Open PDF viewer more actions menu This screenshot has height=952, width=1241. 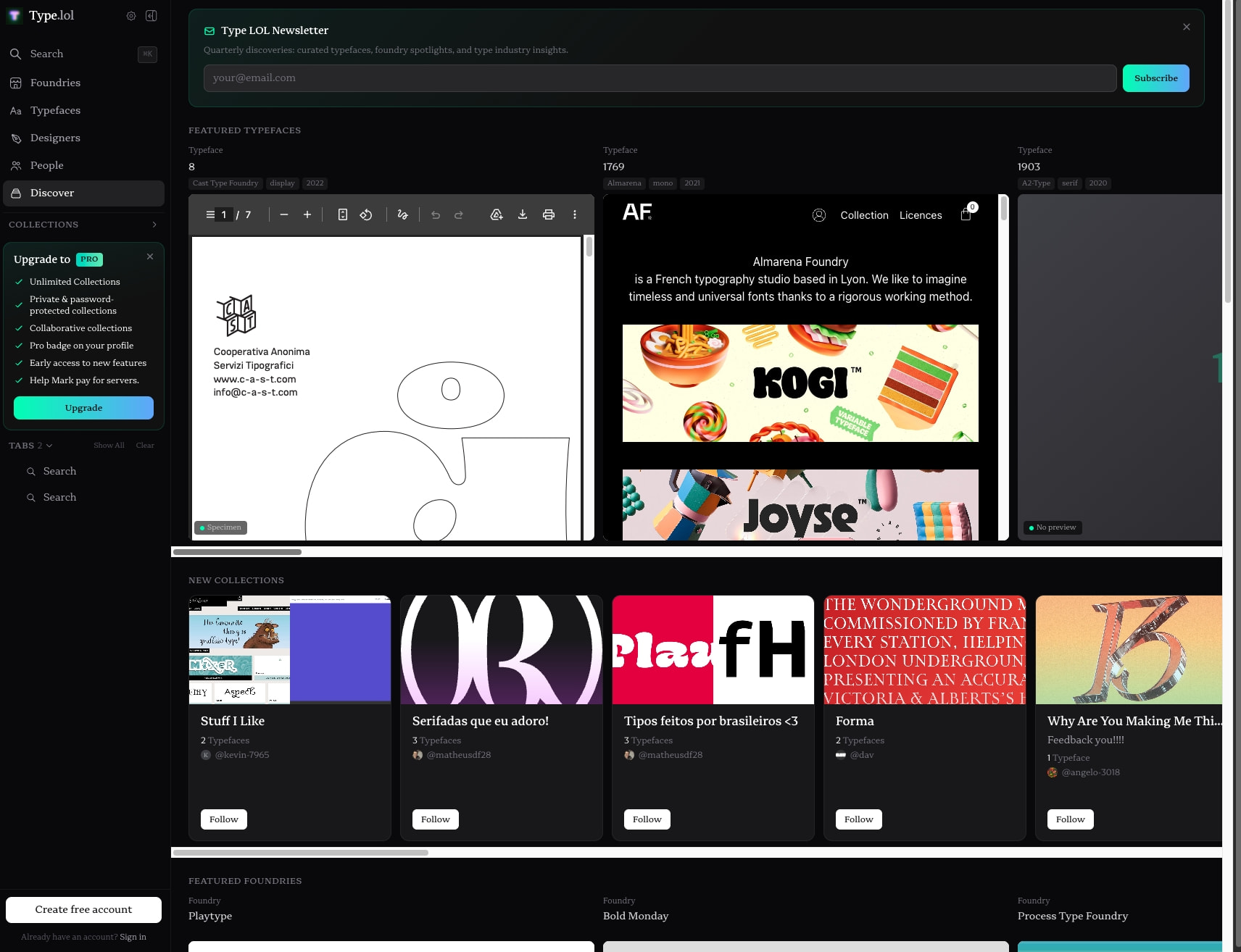(x=575, y=214)
